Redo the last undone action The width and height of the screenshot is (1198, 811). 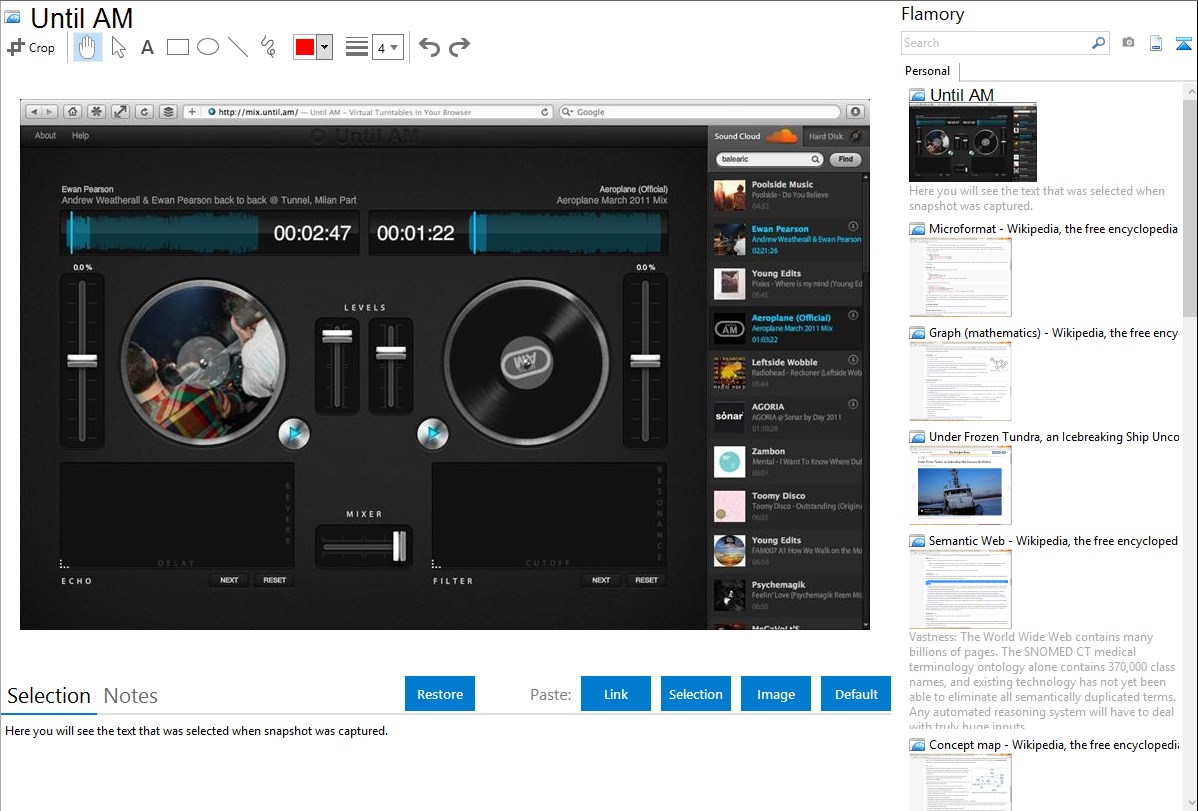pos(460,47)
